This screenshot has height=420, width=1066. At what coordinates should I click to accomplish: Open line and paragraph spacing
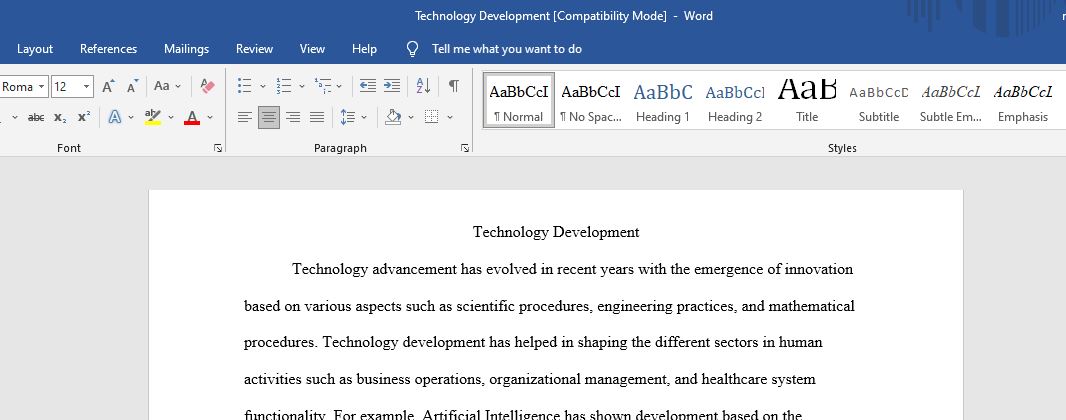(x=347, y=118)
